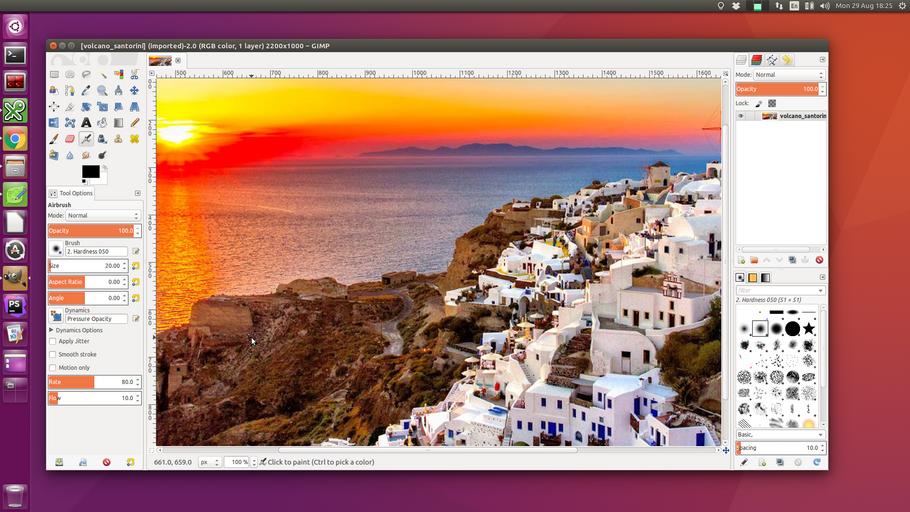
Task: Select the Rectangle Select tool
Action: (x=54, y=74)
